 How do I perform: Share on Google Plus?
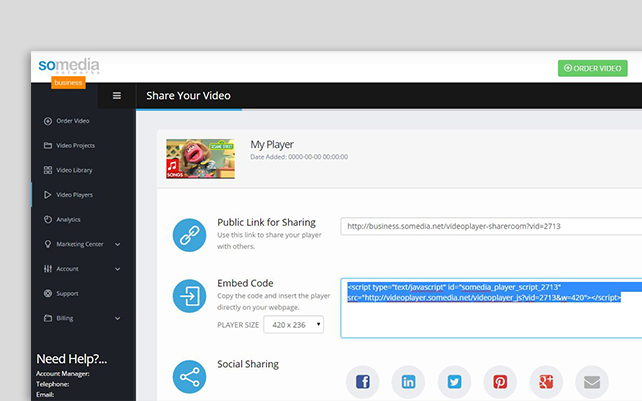pos(546,382)
